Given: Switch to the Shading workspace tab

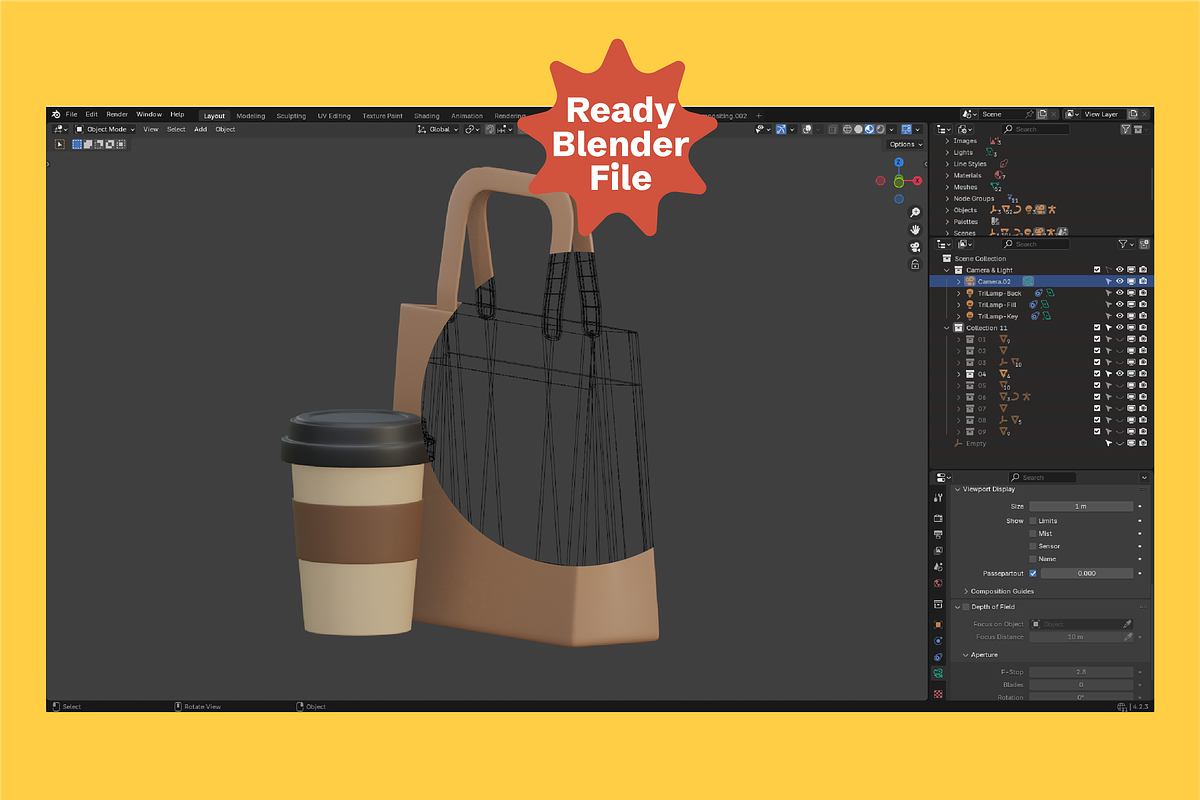Looking at the screenshot, I should click(x=427, y=115).
